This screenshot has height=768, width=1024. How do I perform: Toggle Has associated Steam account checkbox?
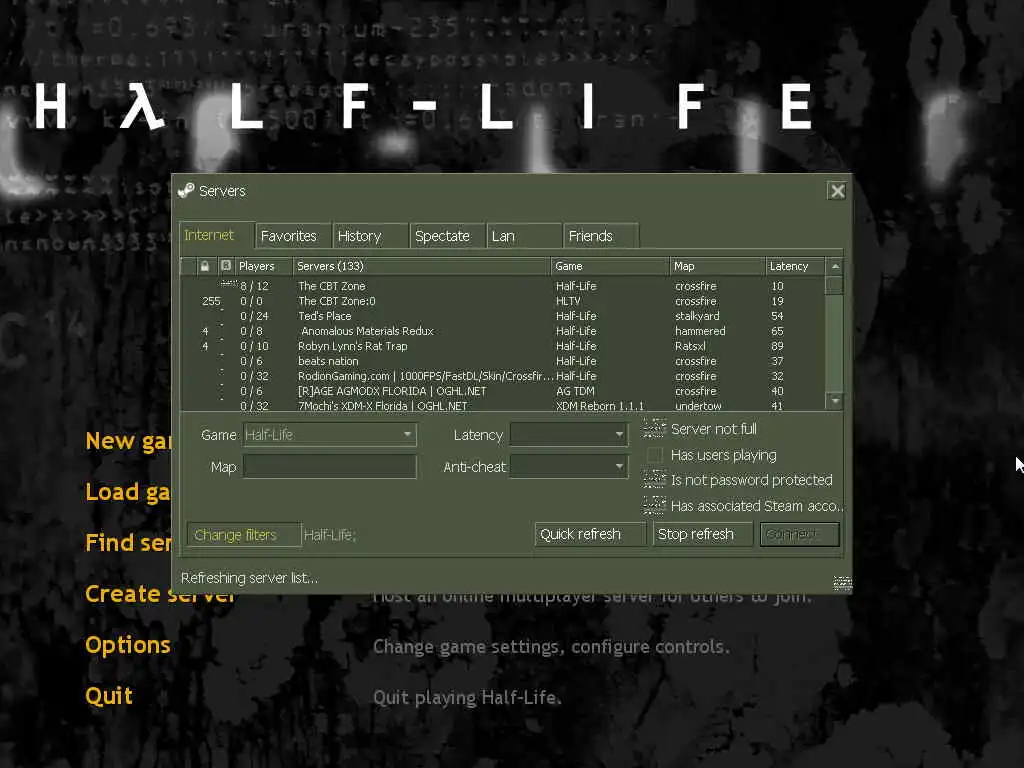click(x=654, y=505)
